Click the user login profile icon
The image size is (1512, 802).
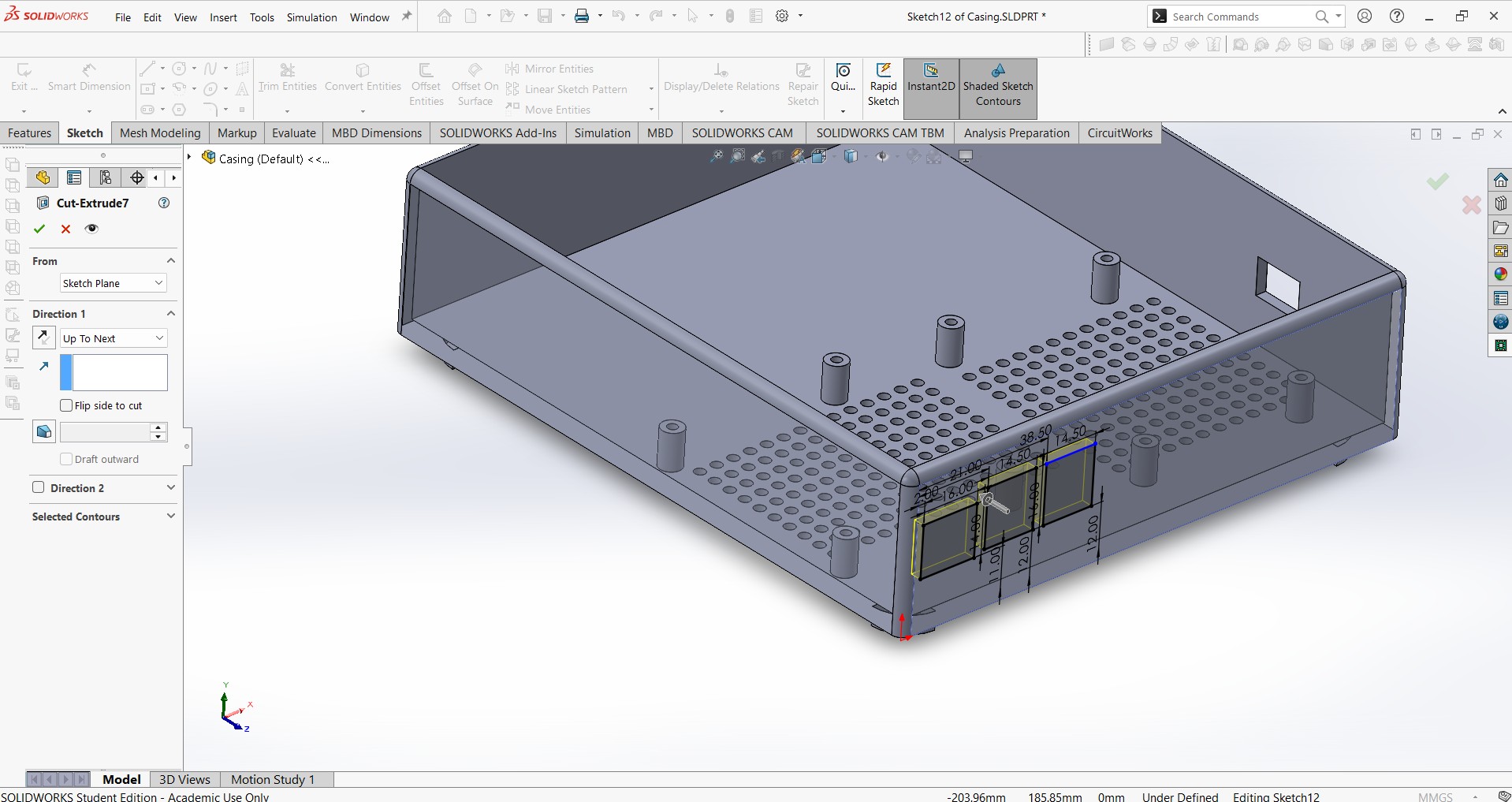pos(1365,16)
